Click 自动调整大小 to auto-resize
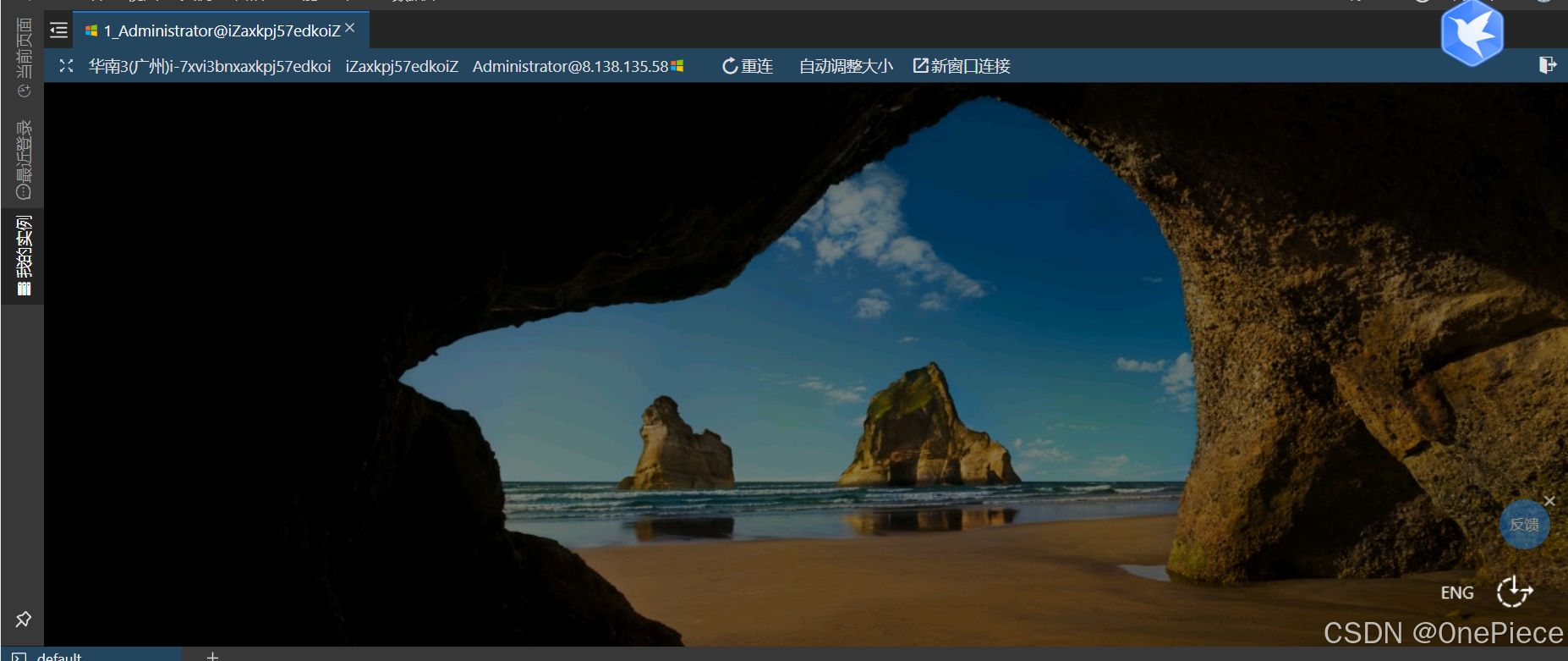 point(846,66)
